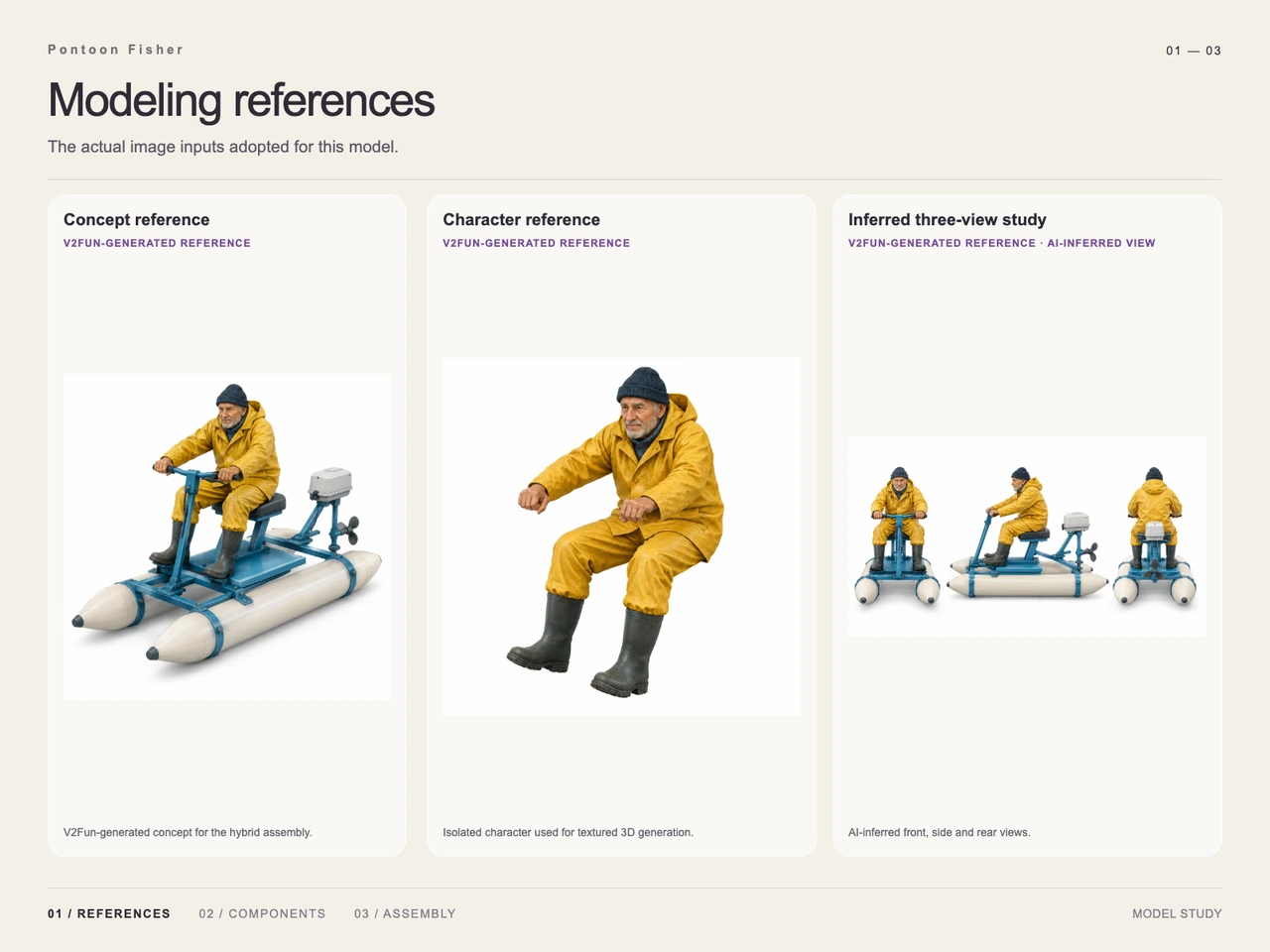Select the 'Concept reference' card title
Viewport: 1270px width, 952px height.
click(x=137, y=220)
